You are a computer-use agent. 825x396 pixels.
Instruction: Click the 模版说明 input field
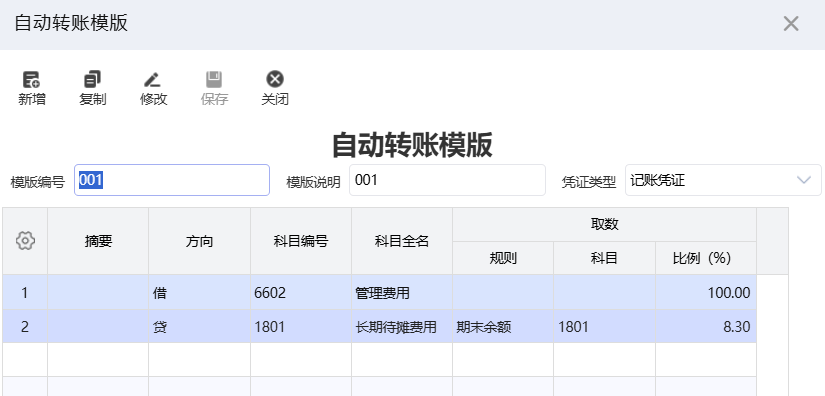click(447, 180)
